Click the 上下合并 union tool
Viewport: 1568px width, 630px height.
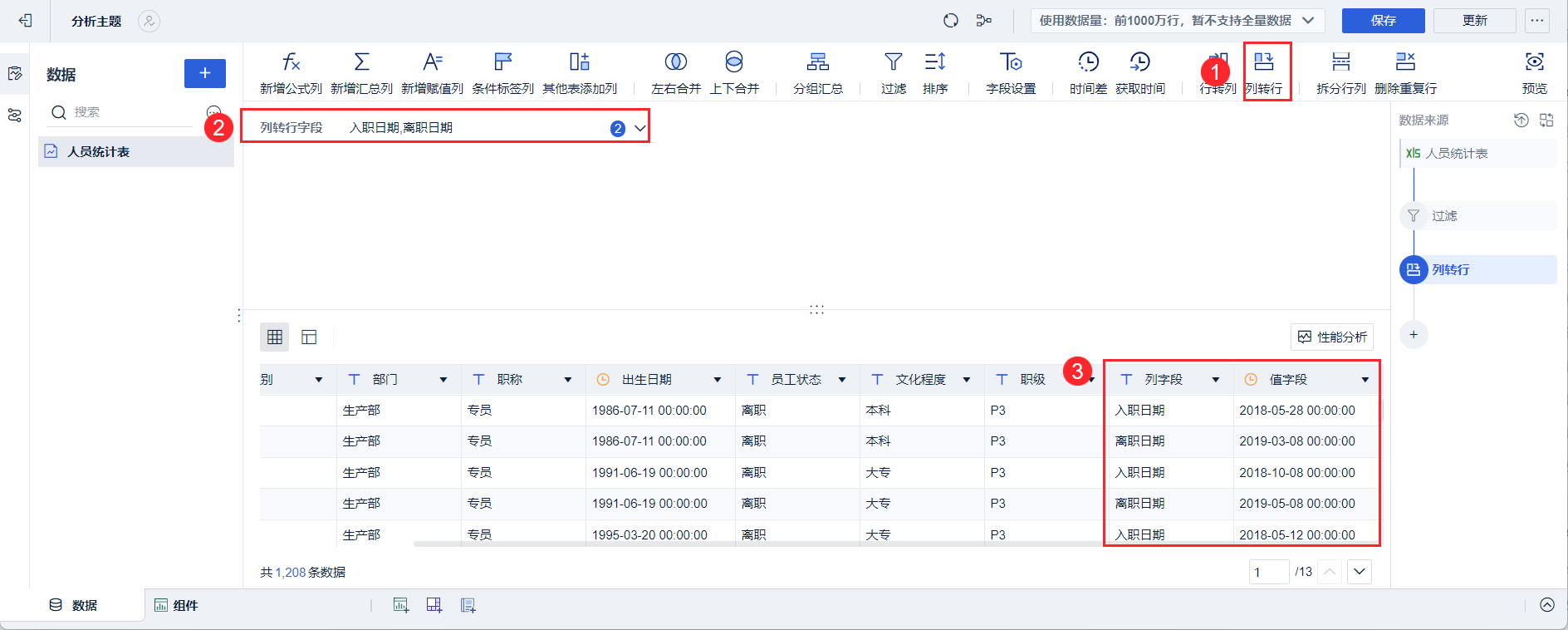(734, 73)
